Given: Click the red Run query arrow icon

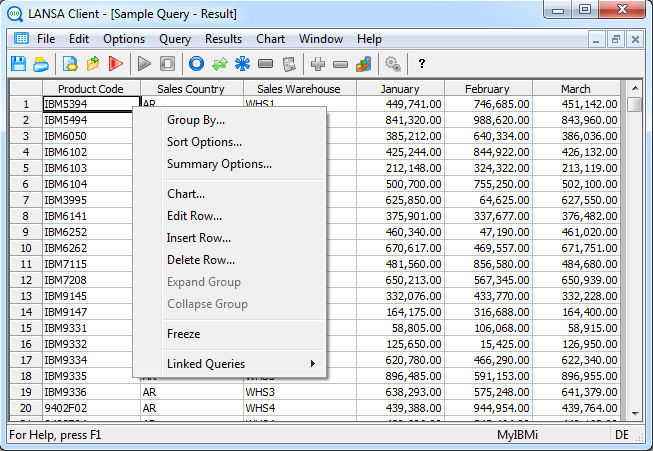Looking at the screenshot, I should [x=116, y=64].
